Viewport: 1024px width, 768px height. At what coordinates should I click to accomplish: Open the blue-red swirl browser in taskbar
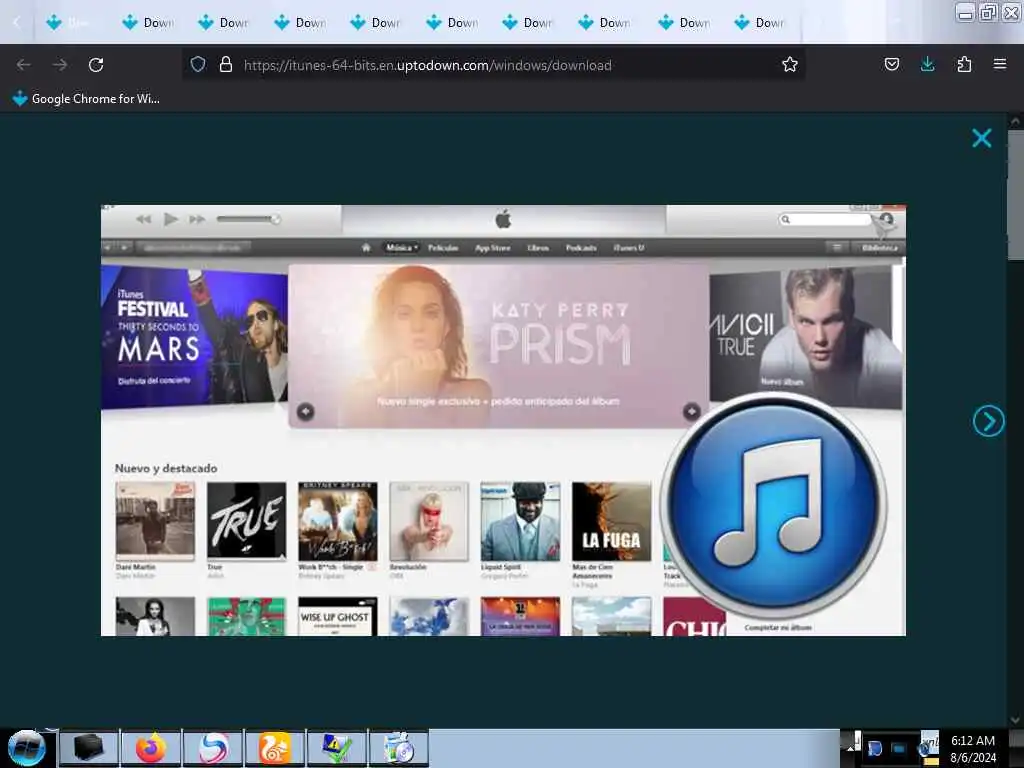(x=213, y=748)
